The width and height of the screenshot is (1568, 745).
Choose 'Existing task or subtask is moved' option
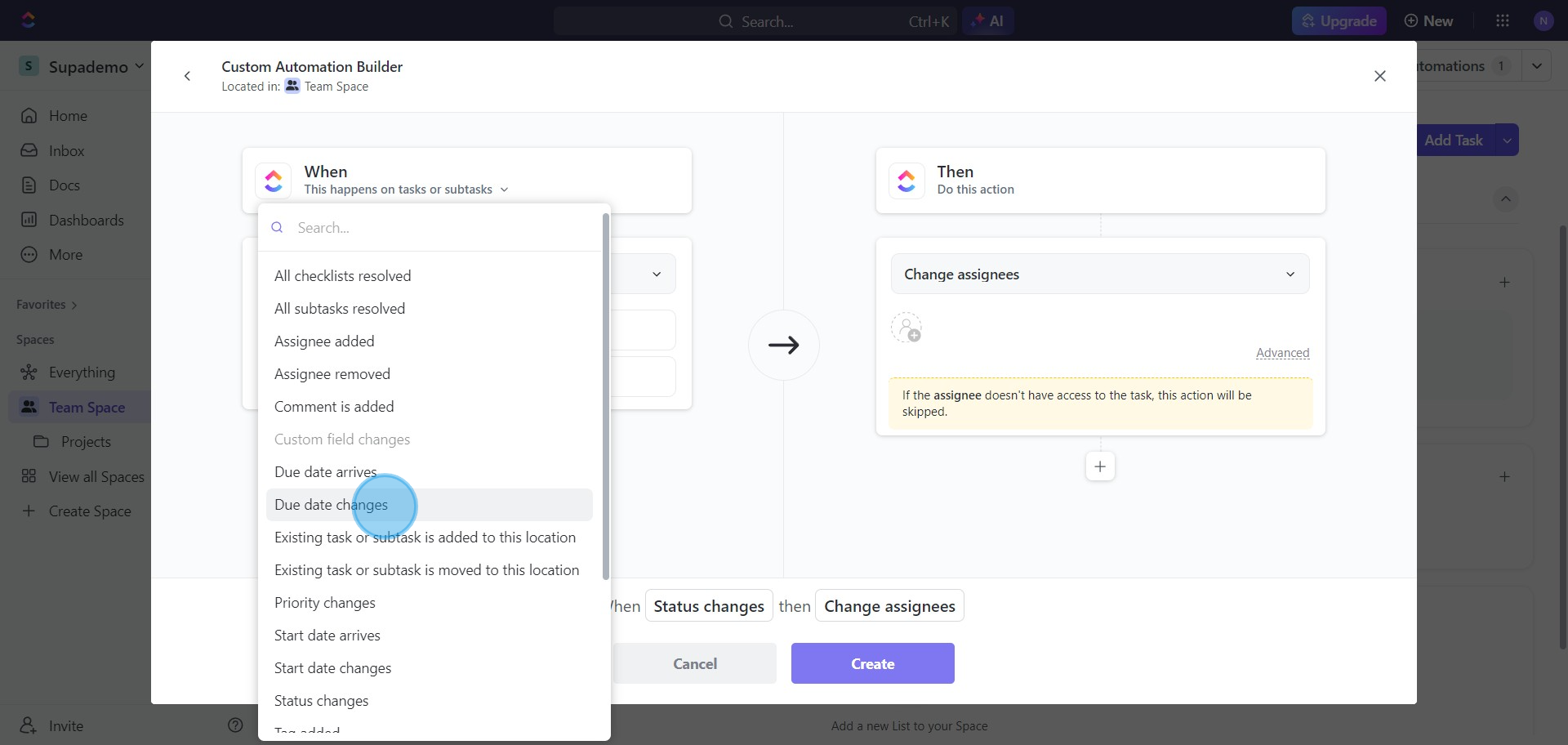pos(430,570)
